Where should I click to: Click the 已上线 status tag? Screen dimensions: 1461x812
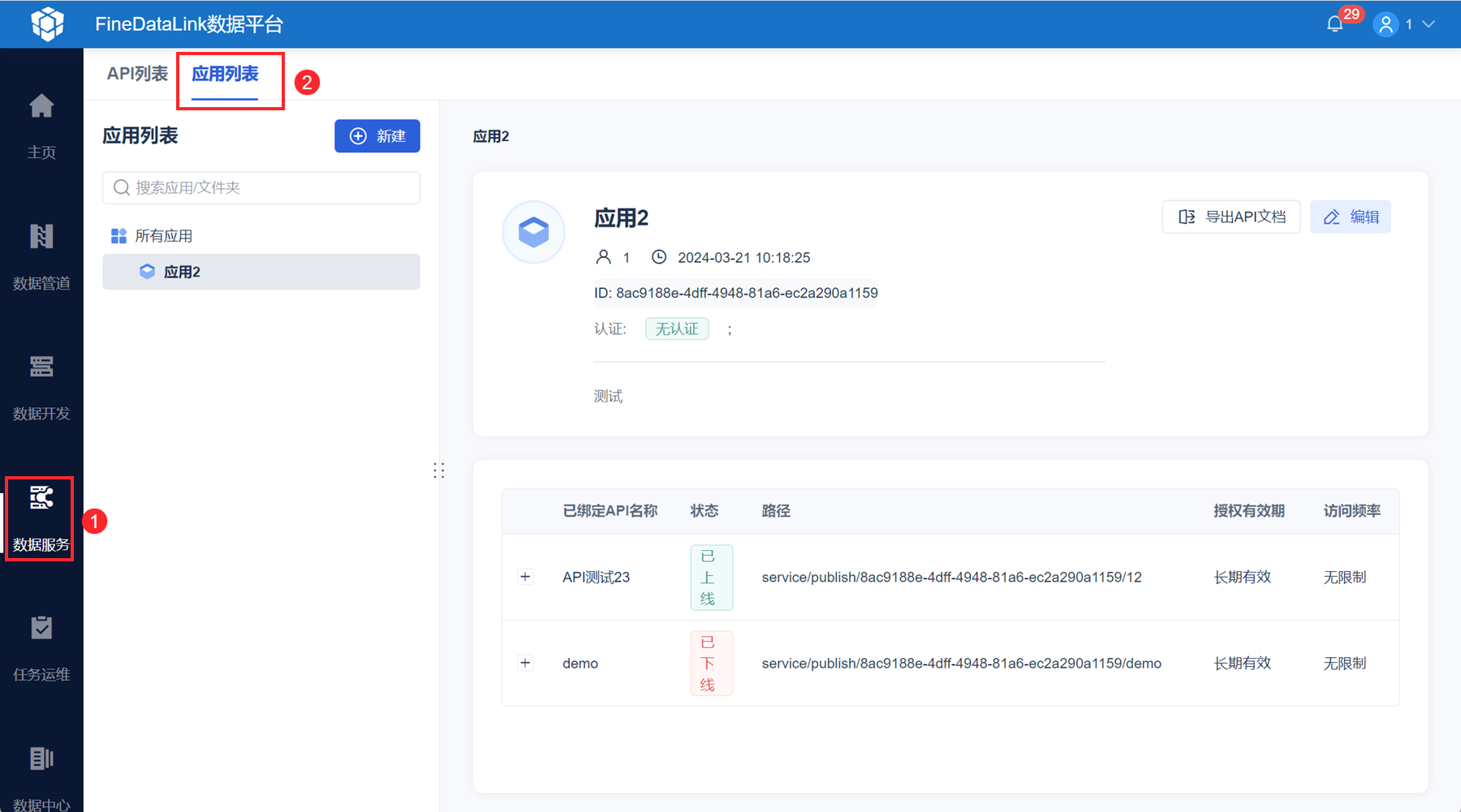coord(712,578)
